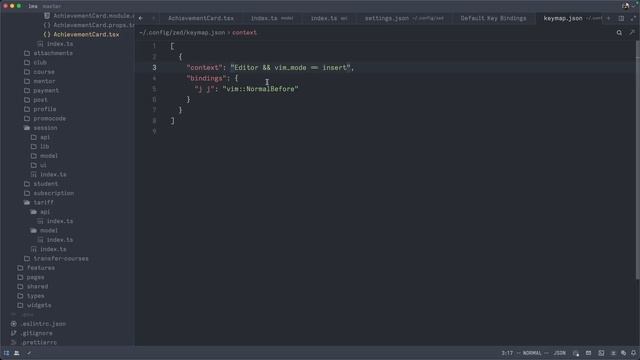Click line number 5 in the gutter

tap(154, 89)
